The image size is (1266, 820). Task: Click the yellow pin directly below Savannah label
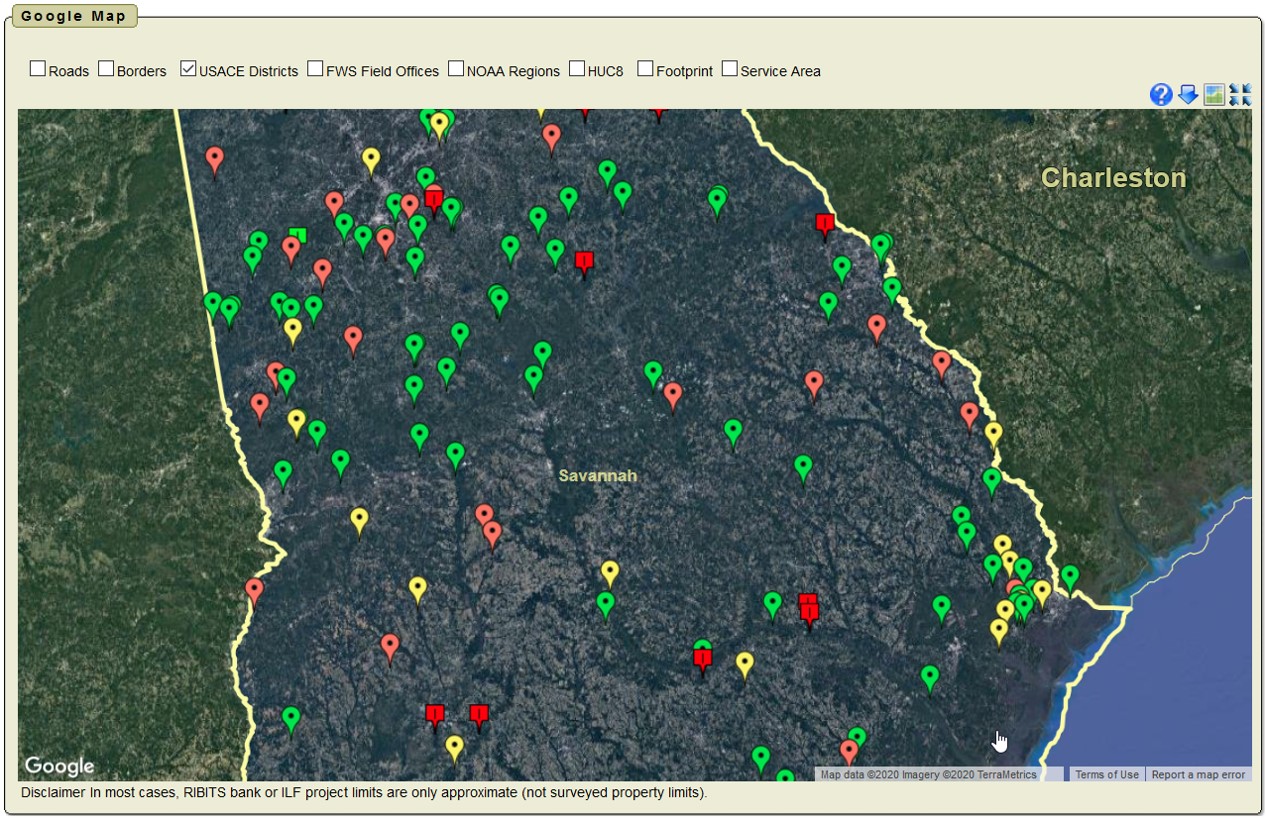click(610, 571)
